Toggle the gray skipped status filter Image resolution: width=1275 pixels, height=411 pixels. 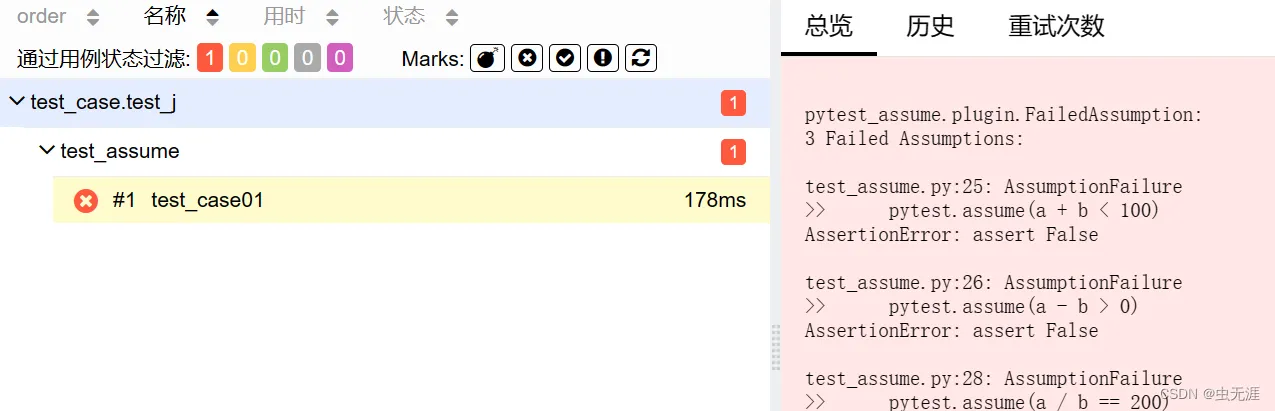[x=308, y=58]
